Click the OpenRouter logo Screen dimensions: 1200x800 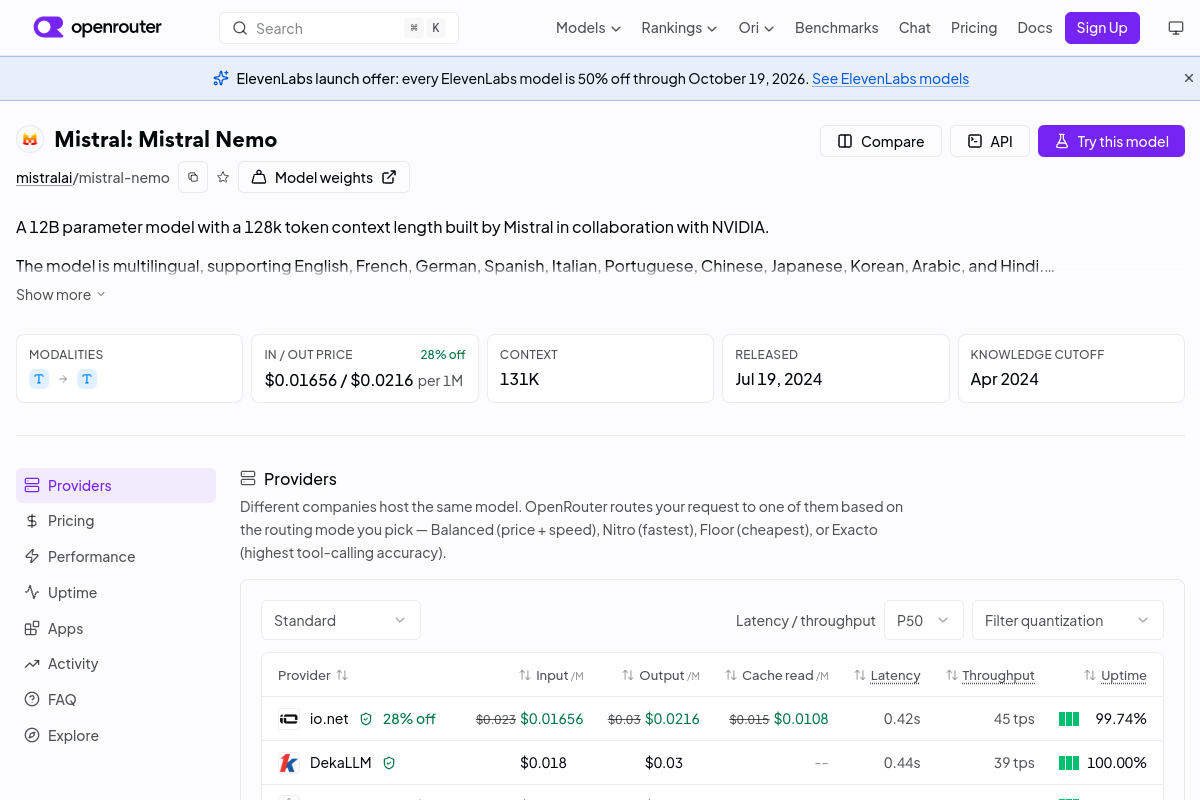coord(98,28)
